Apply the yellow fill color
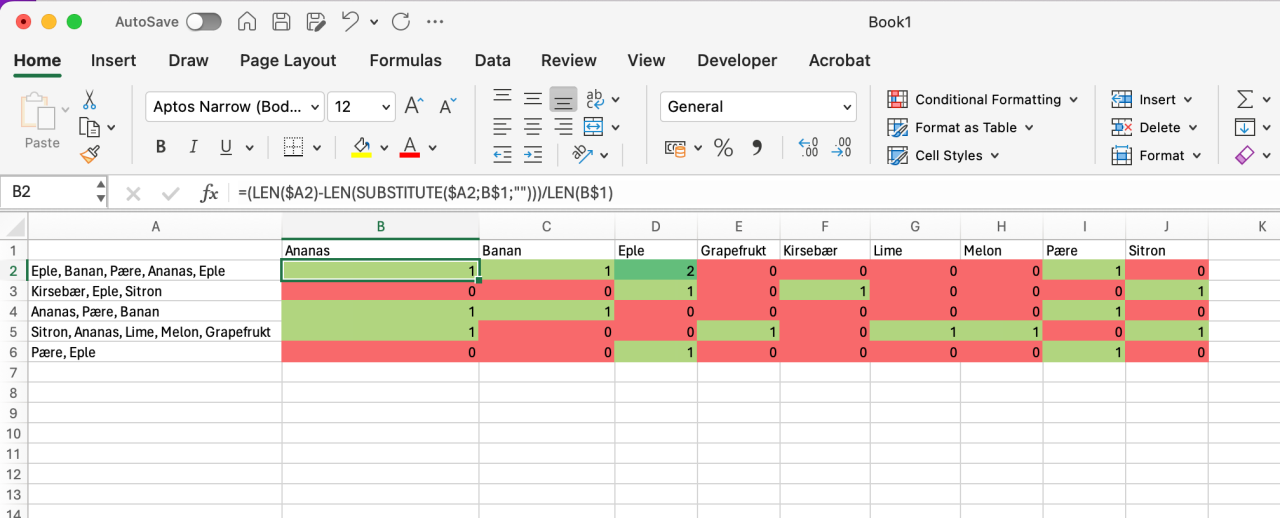 [x=361, y=147]
